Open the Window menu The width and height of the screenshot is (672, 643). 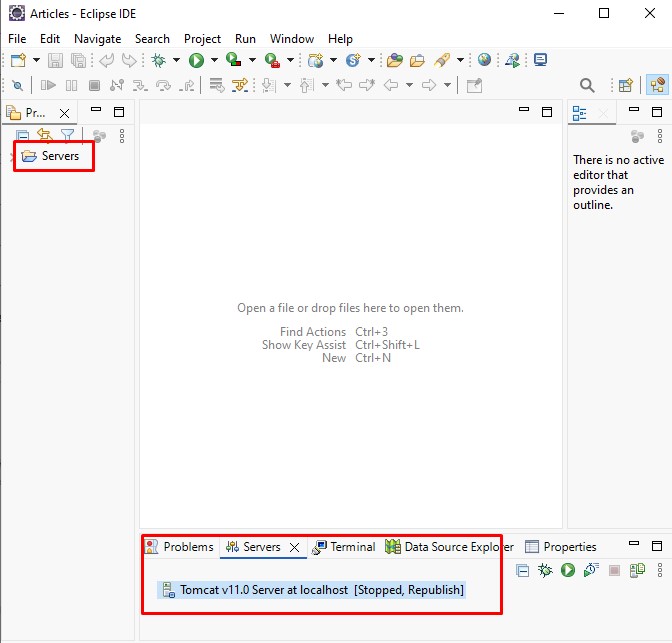[x=292, y=39]
